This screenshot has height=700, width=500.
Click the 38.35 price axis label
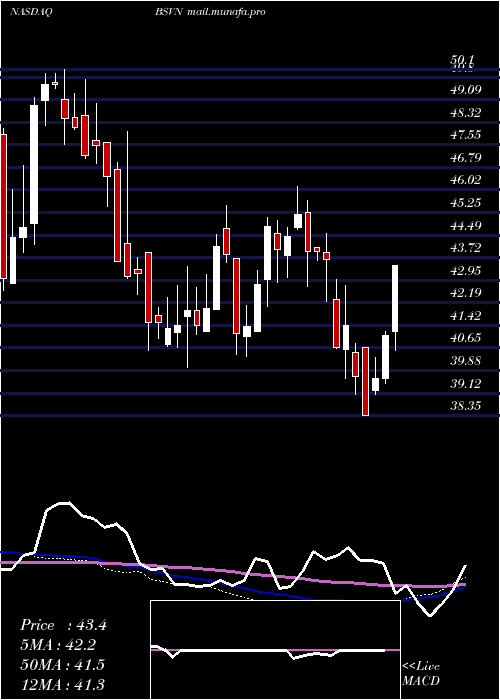click(x=466, y=406)
